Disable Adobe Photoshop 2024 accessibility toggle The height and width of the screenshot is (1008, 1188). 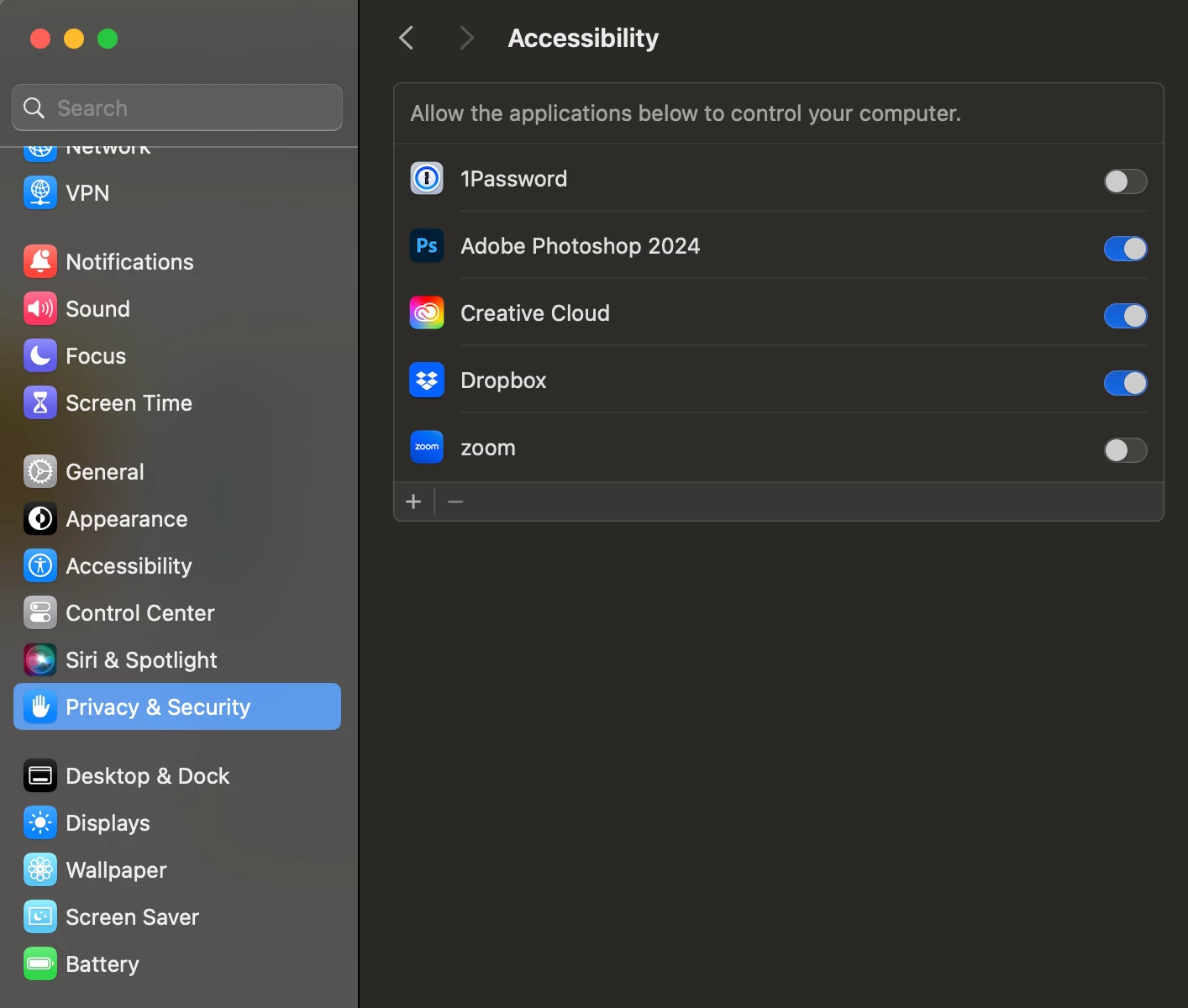[x=1125, y=249]
